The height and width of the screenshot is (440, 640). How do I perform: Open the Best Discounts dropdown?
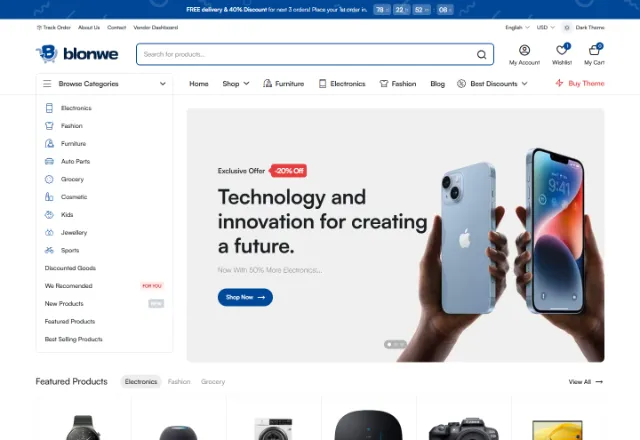pos(493,84)
